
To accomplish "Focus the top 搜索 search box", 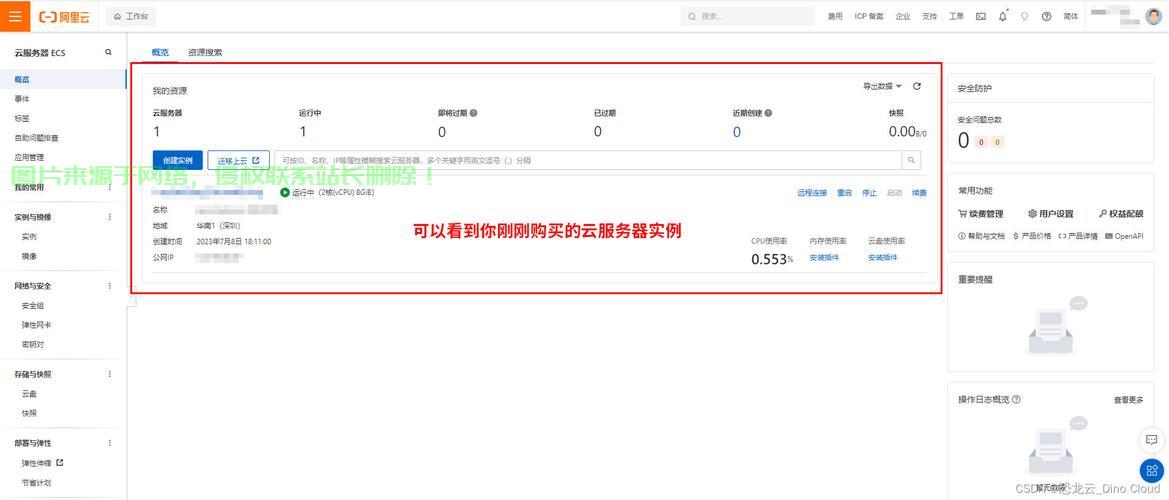I will point(748,16).
